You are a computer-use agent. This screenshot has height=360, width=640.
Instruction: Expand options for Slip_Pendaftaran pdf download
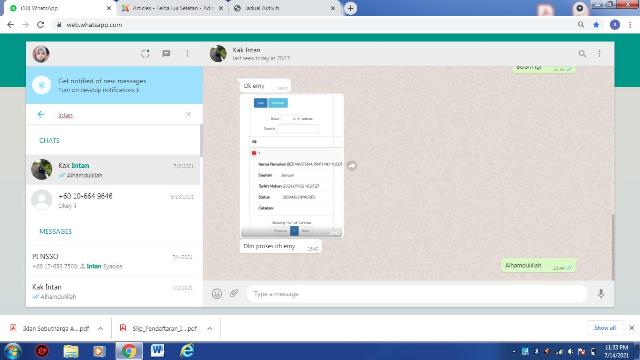[209, 329]
